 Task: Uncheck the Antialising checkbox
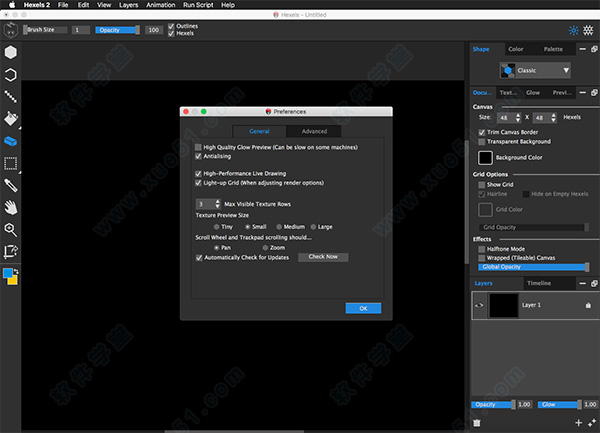[198, 156]
